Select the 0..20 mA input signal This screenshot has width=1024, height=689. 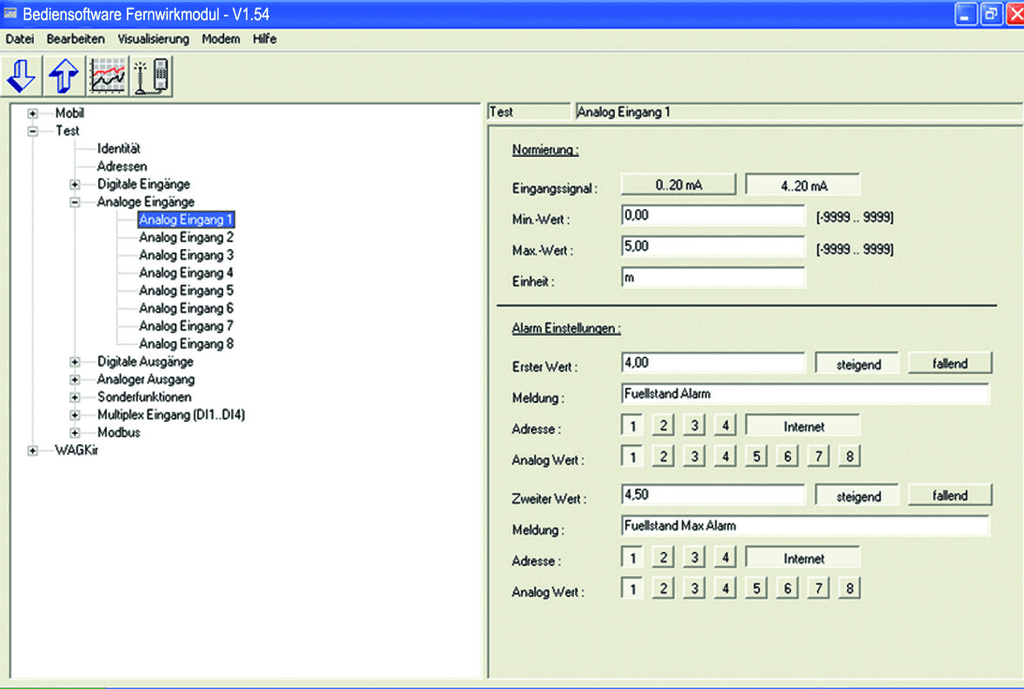point(679,186)
